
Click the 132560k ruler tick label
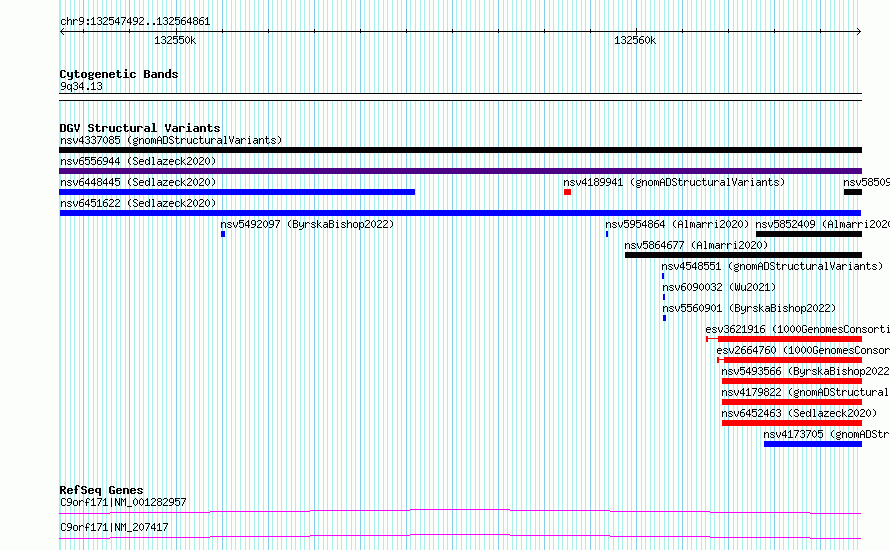click(635, 40)
